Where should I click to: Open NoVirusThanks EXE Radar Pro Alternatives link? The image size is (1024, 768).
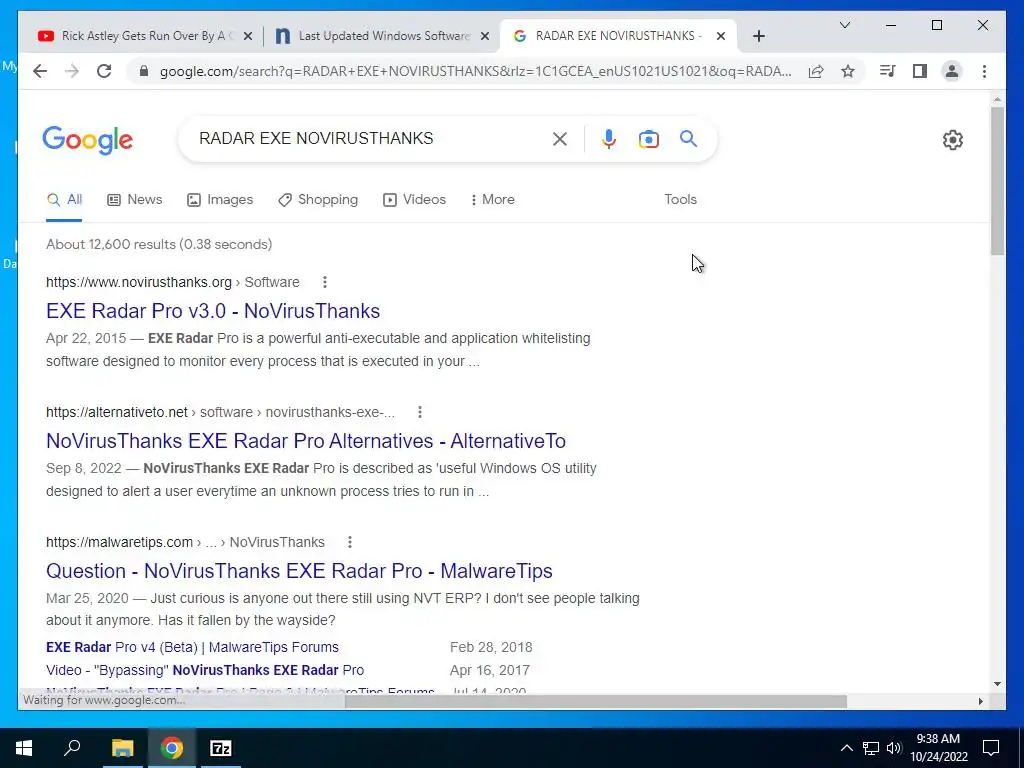point(306,441)
